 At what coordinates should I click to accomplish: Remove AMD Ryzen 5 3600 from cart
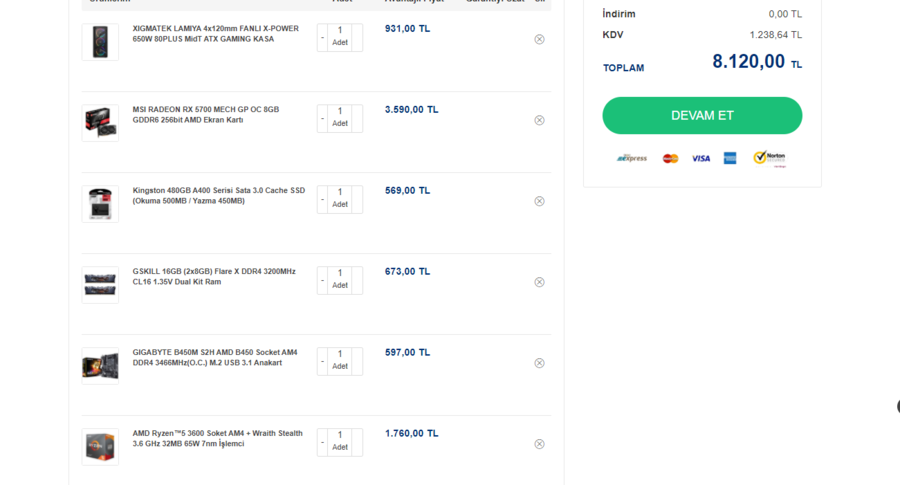point(539,444)
